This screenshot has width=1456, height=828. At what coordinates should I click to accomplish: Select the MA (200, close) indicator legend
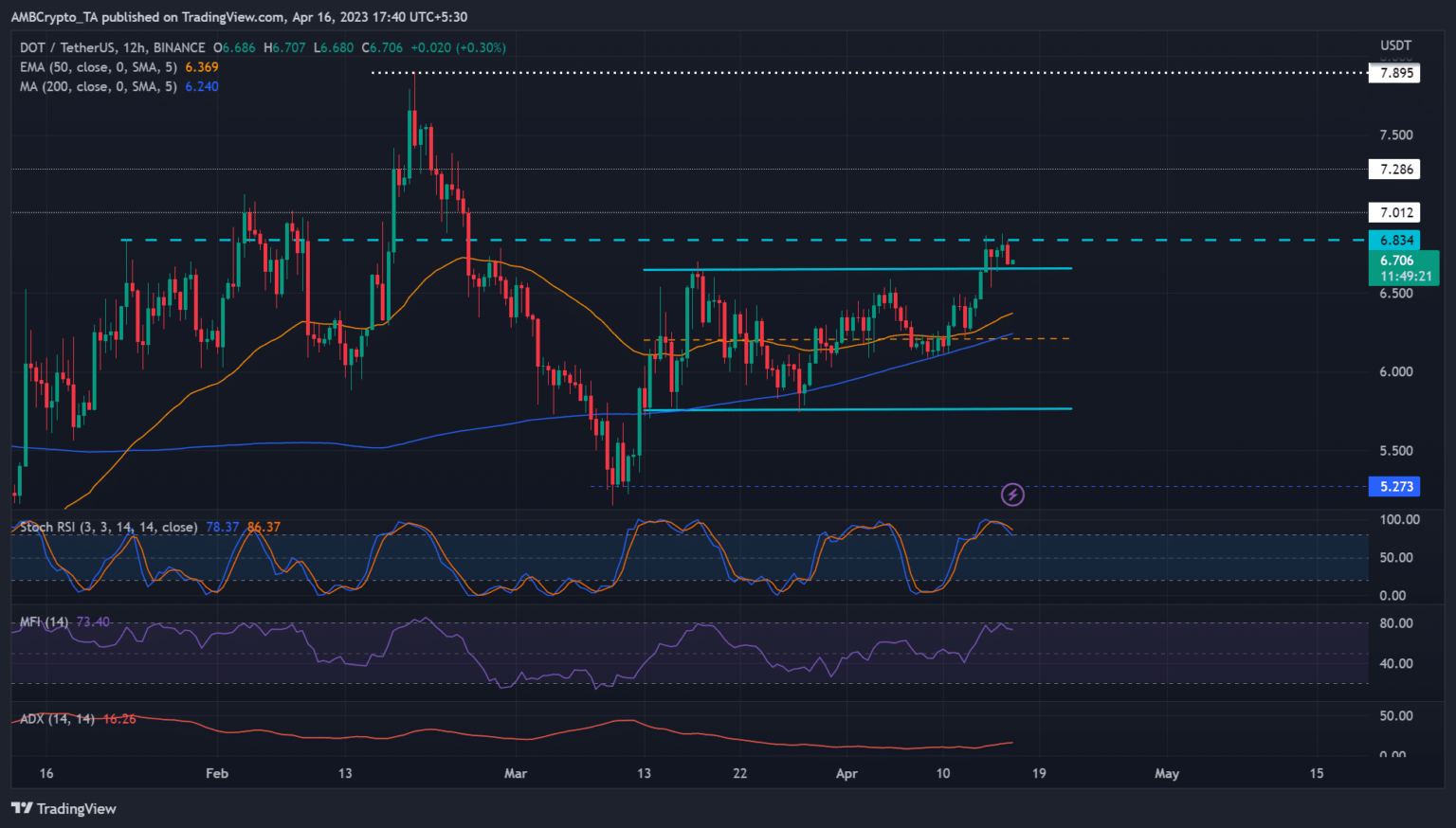(99, 86)
